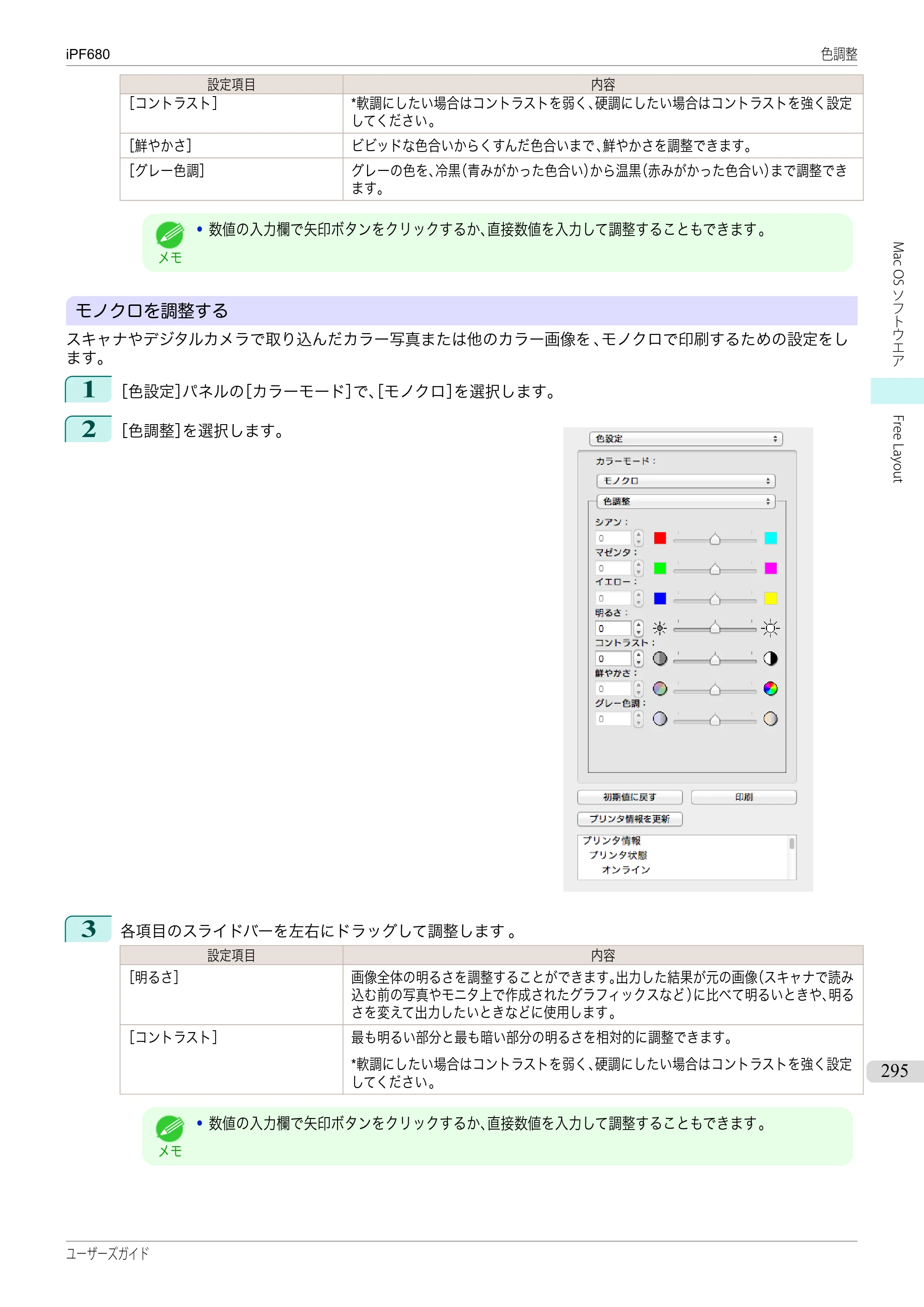This screenshot has height=1307, width=924.
Task: Click the iPF680 header text
Action: [88, 54]
